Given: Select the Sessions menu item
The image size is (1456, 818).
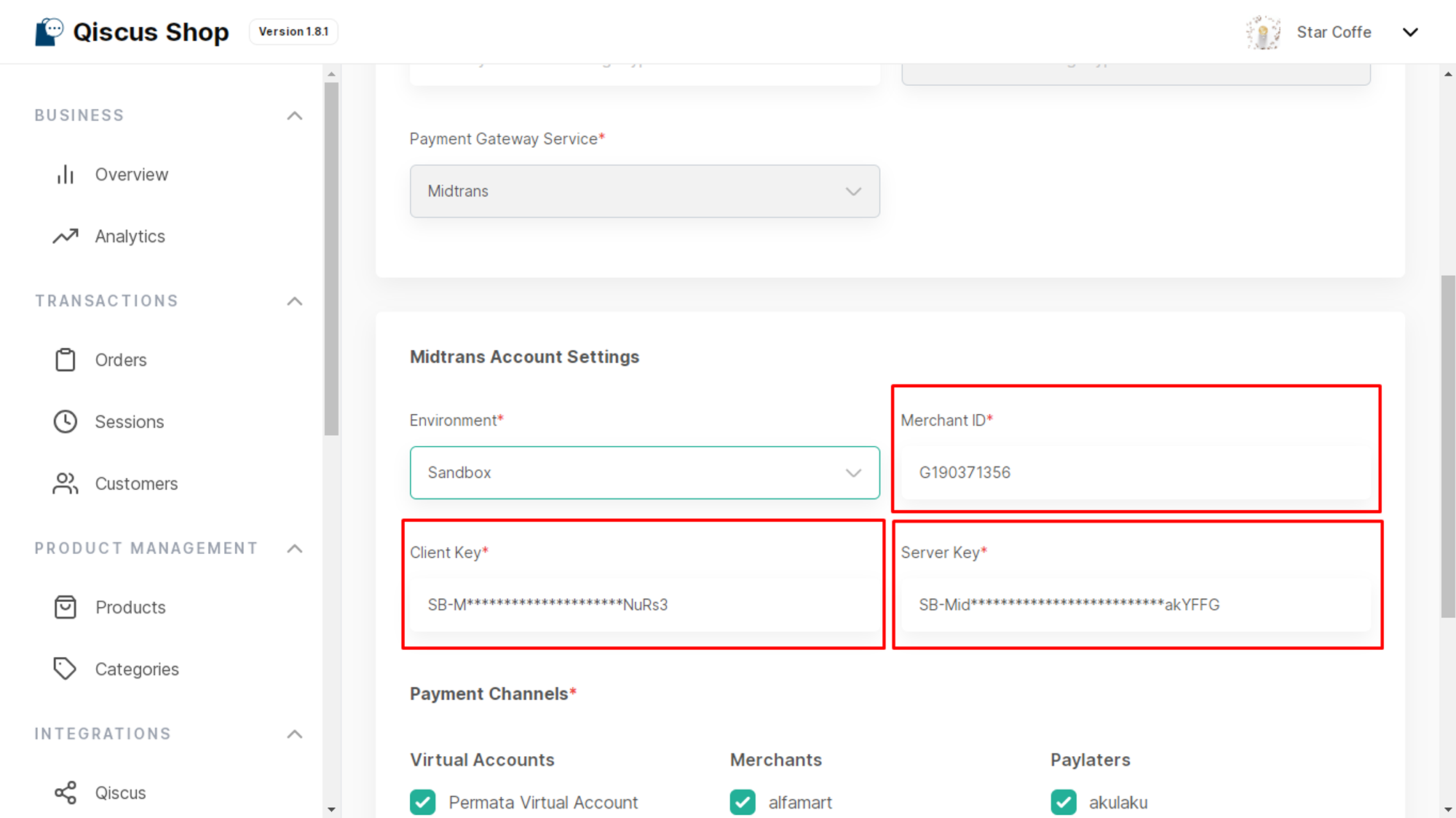Looking at the screenshot, I should click(130, 421).
